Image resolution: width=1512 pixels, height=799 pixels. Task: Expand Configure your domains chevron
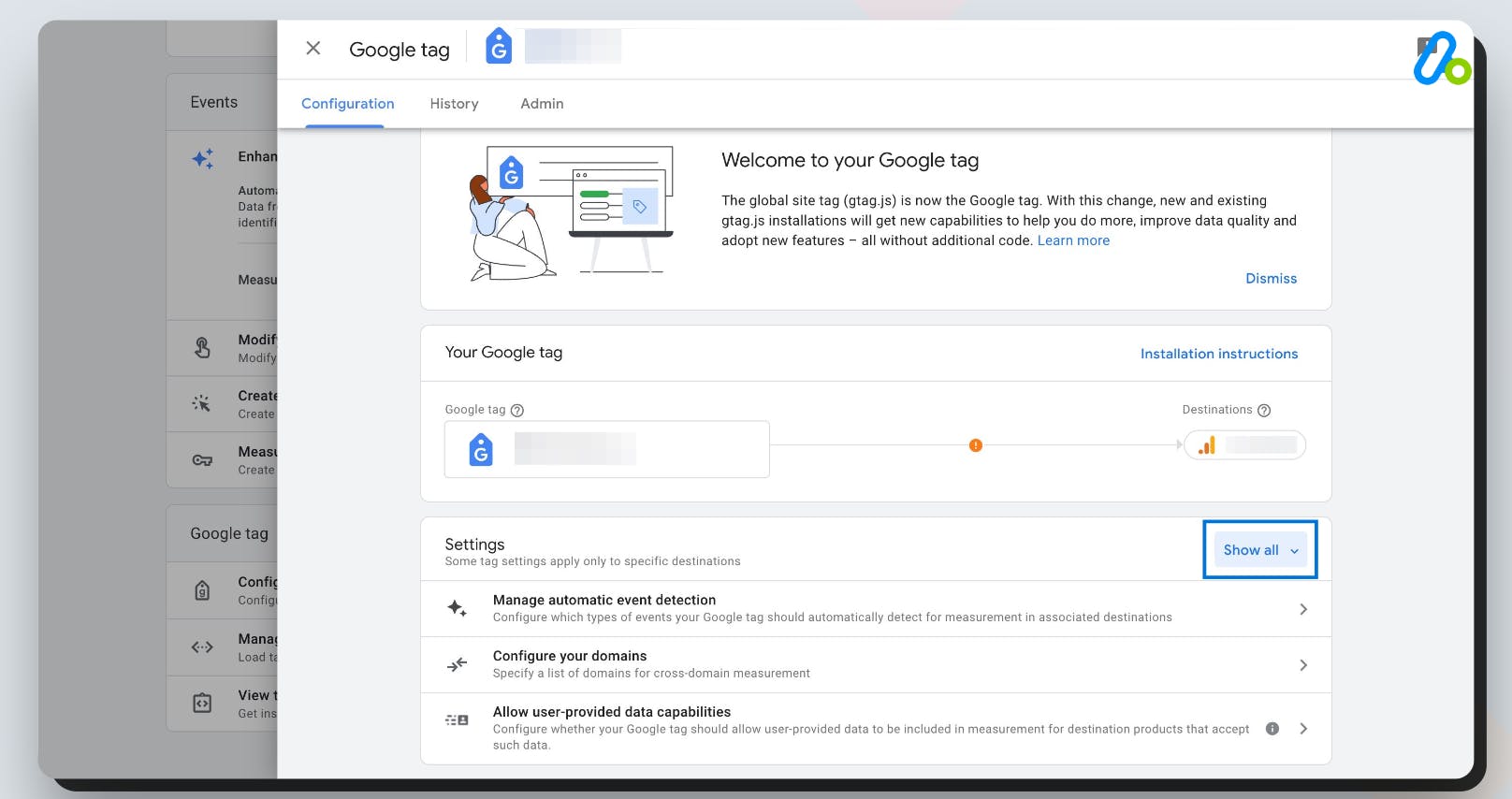(1303, 665)
